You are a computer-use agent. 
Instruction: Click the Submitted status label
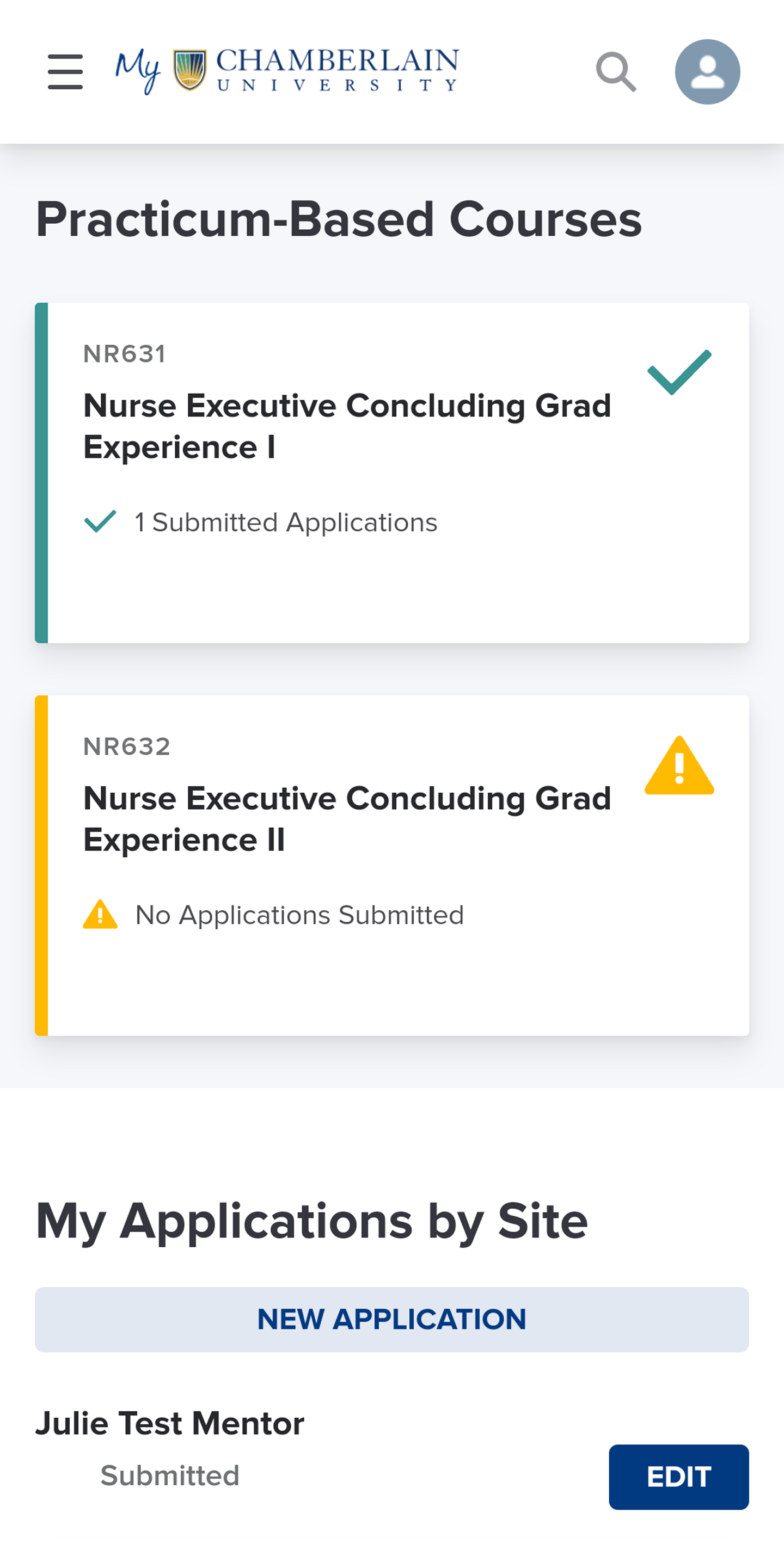point(170,1475)
